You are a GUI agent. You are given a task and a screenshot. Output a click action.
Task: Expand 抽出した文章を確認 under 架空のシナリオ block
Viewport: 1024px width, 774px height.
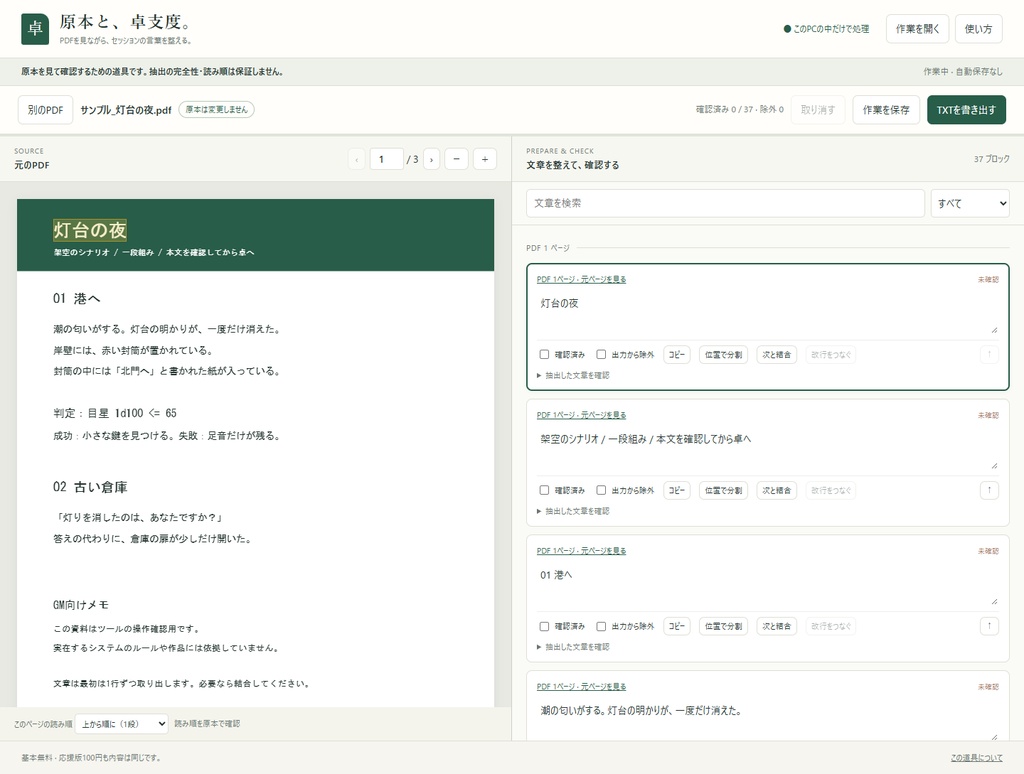pyautogui.click(x=573, y=511)
